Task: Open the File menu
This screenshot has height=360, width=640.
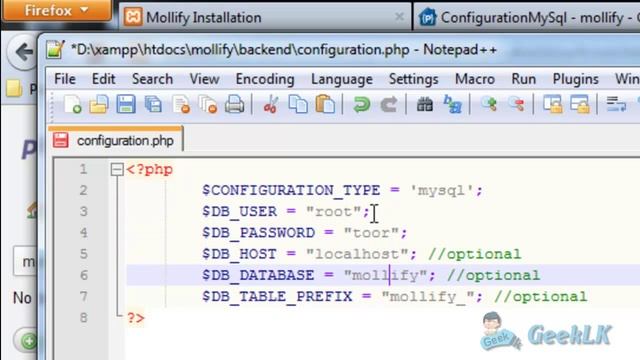Action: pyautogui.click(x=65, y=79)
